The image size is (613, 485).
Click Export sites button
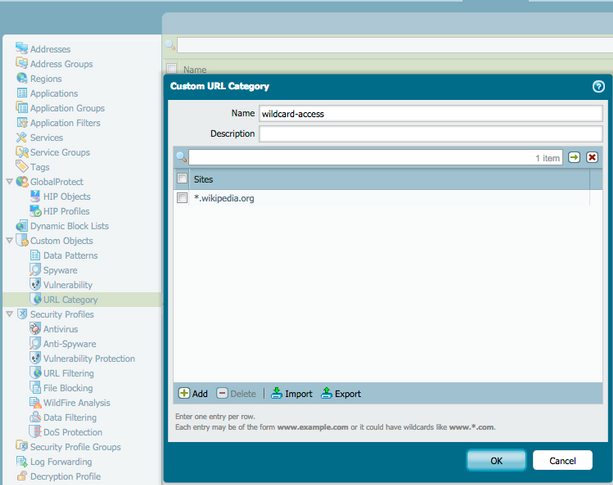tap(341, 394)
